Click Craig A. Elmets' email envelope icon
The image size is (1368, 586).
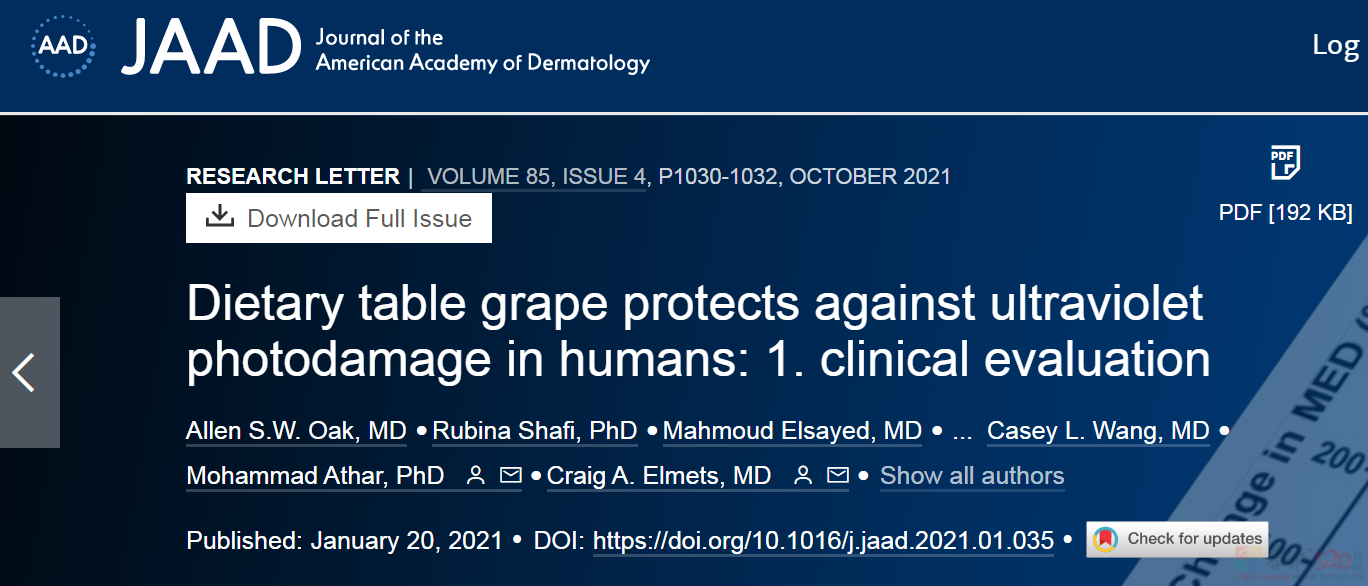click(837, 476)
